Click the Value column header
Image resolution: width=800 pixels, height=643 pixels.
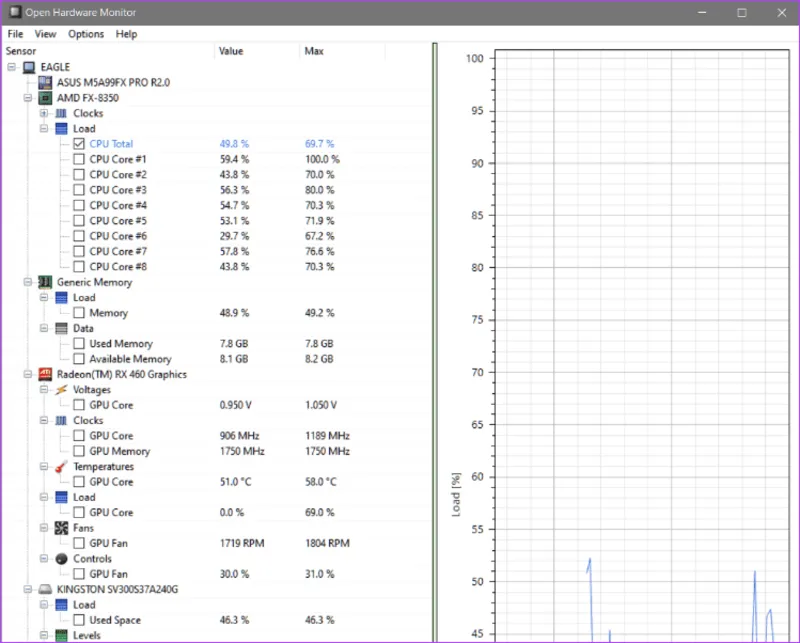click(x=257, y=51)
